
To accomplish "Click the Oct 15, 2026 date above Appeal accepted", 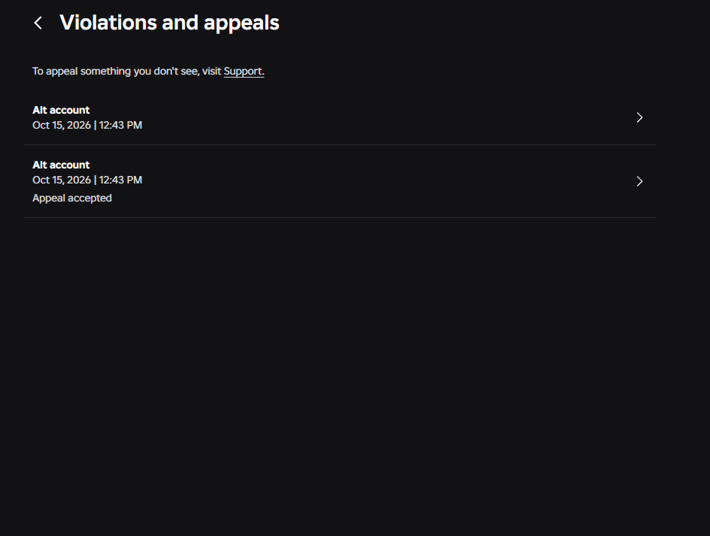I will pyautogui.click(x=62, y=180).
